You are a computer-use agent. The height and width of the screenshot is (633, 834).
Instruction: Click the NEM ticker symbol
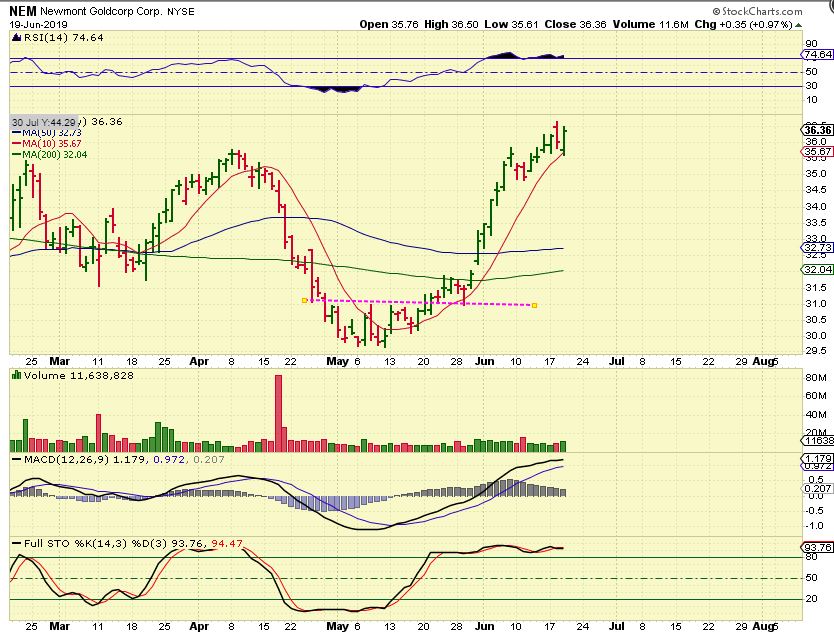[23, 11]
